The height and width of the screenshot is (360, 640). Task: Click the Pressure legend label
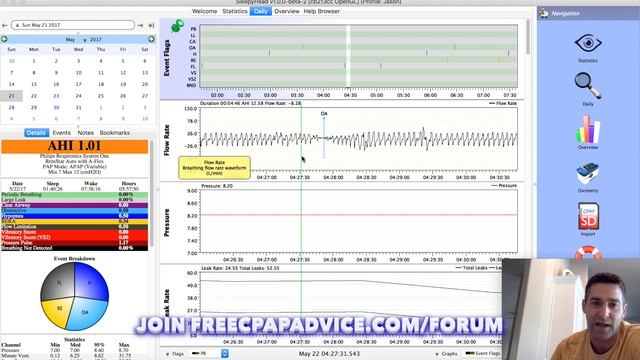(x=504, y=186)
